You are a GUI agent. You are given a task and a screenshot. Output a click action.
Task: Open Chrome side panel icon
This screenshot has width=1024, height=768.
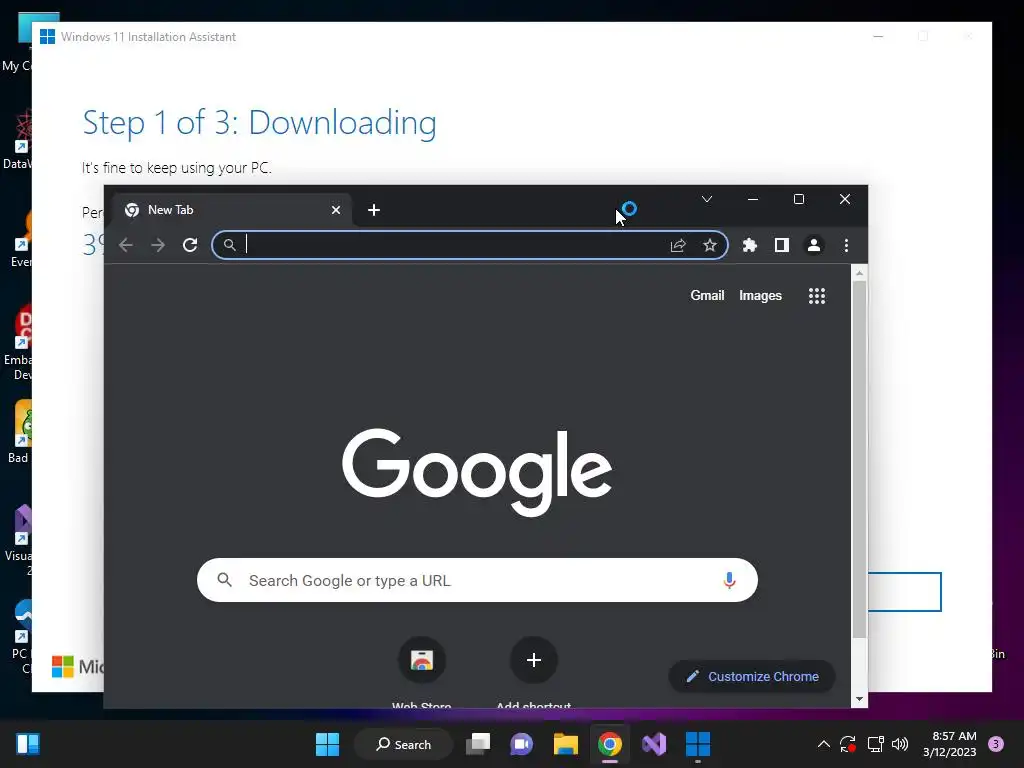coord(782,245)
